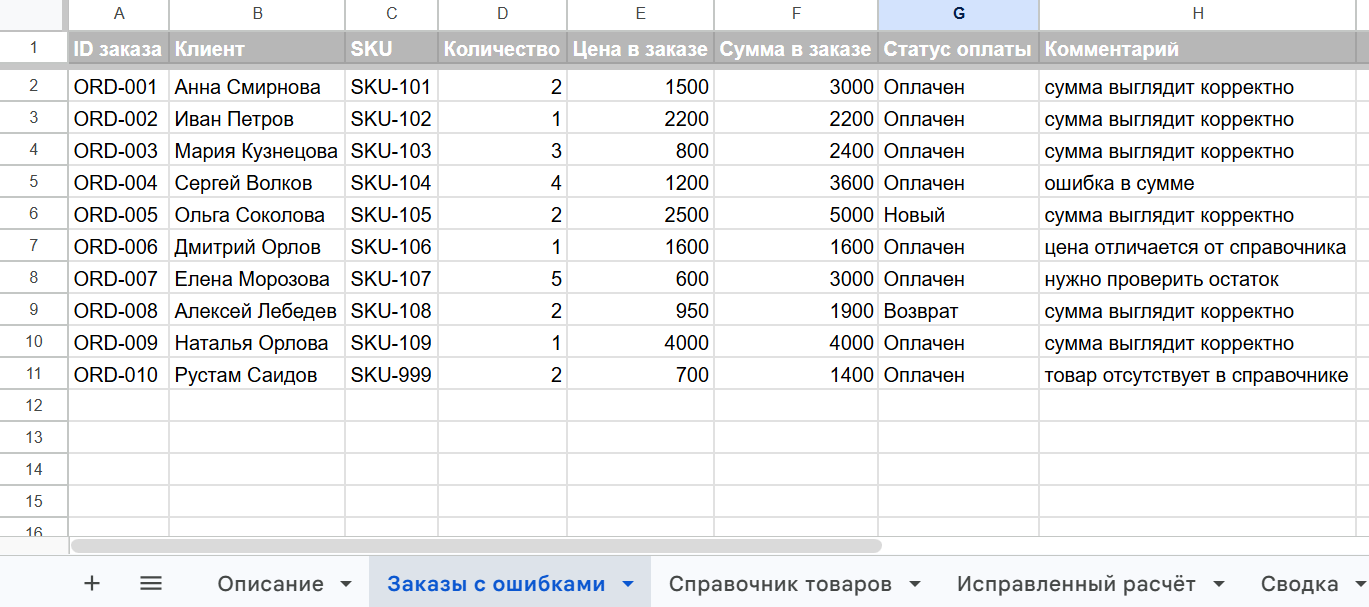Select the Возврат payment status cell
The image size is (1369, 607).
959,311
